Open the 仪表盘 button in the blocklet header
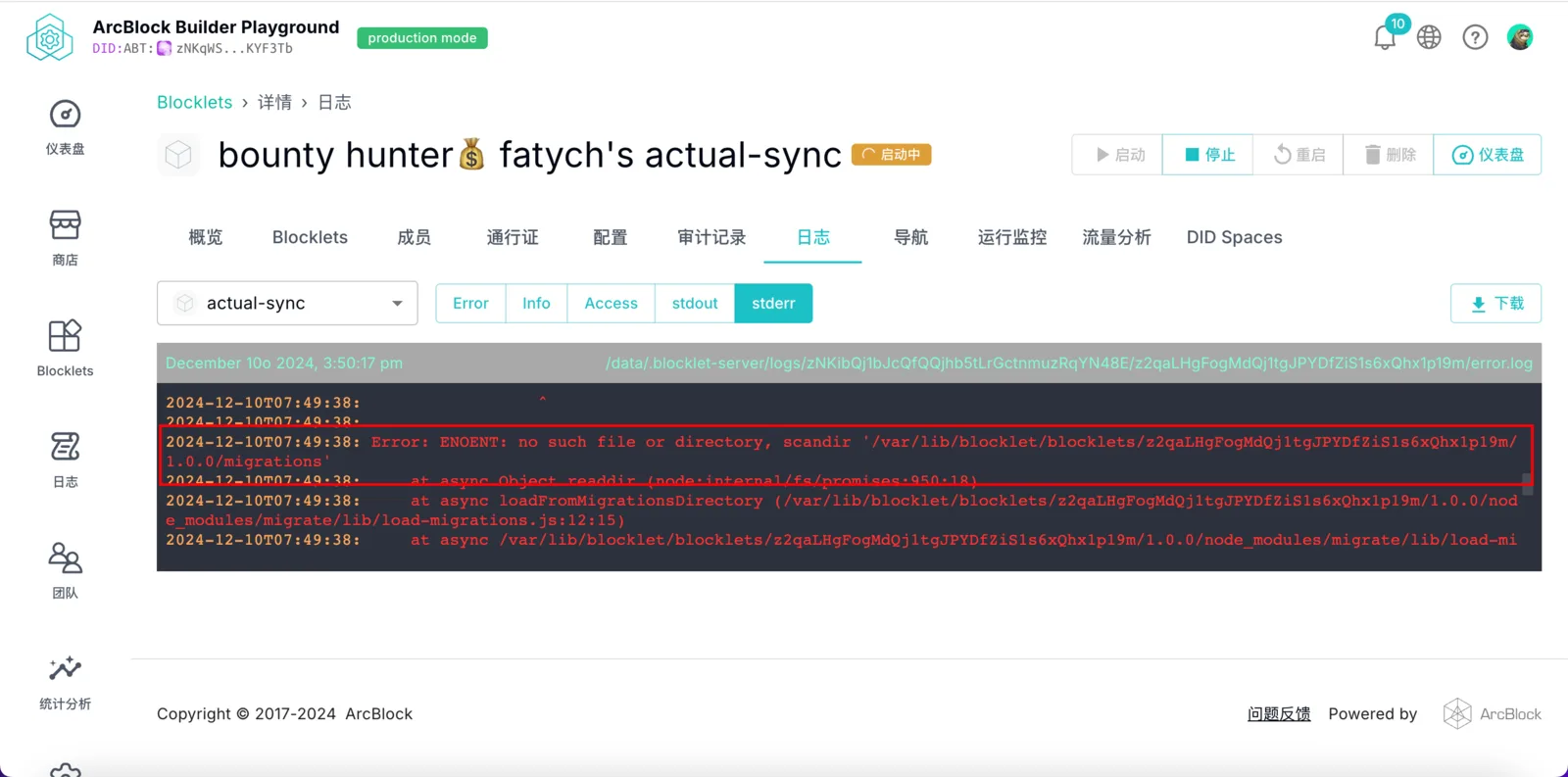This screenshot has width=1568, height=777. click(1487, 155)
